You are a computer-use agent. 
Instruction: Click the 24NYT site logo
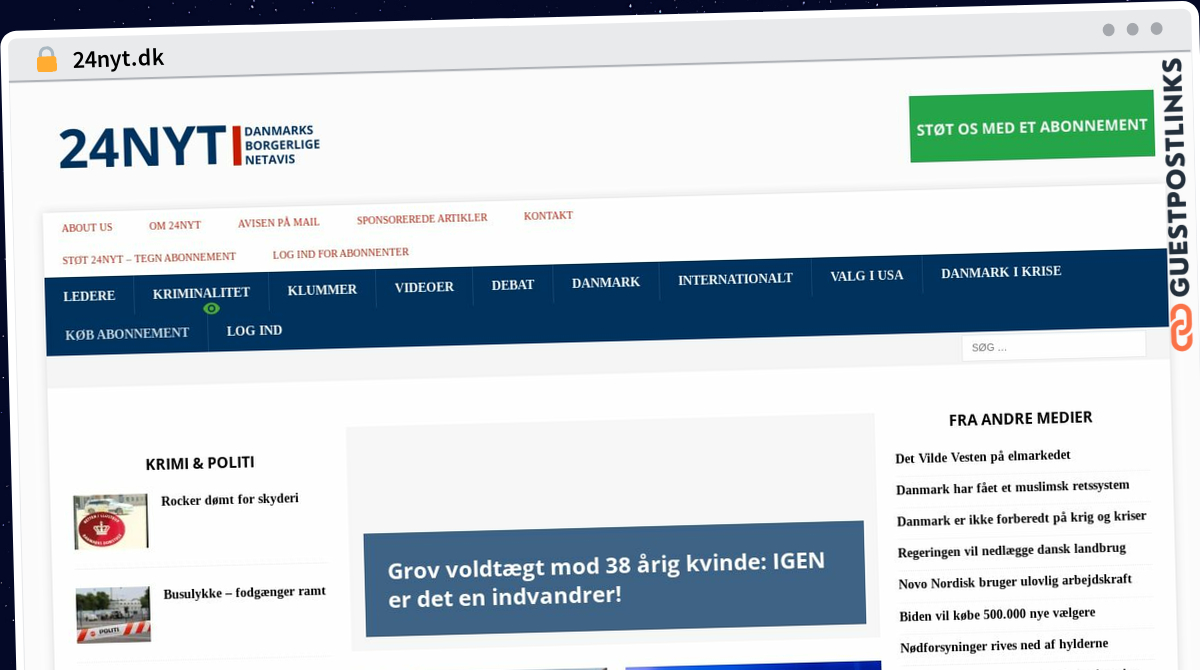pos(189,147)
